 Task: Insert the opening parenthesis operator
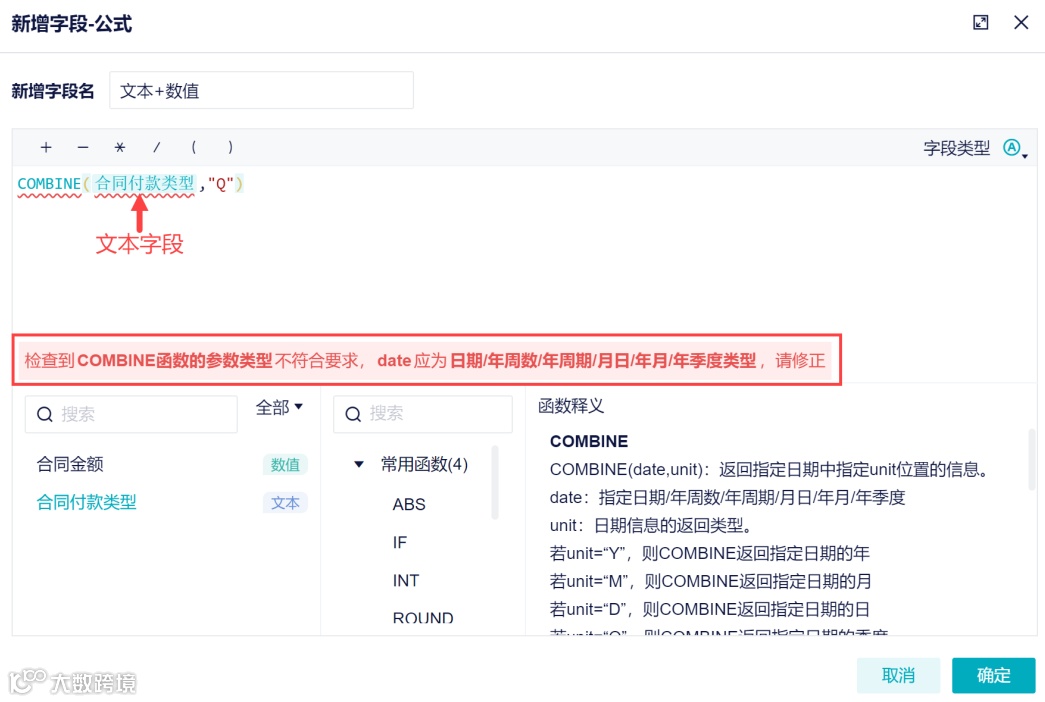tap(193, 147)
